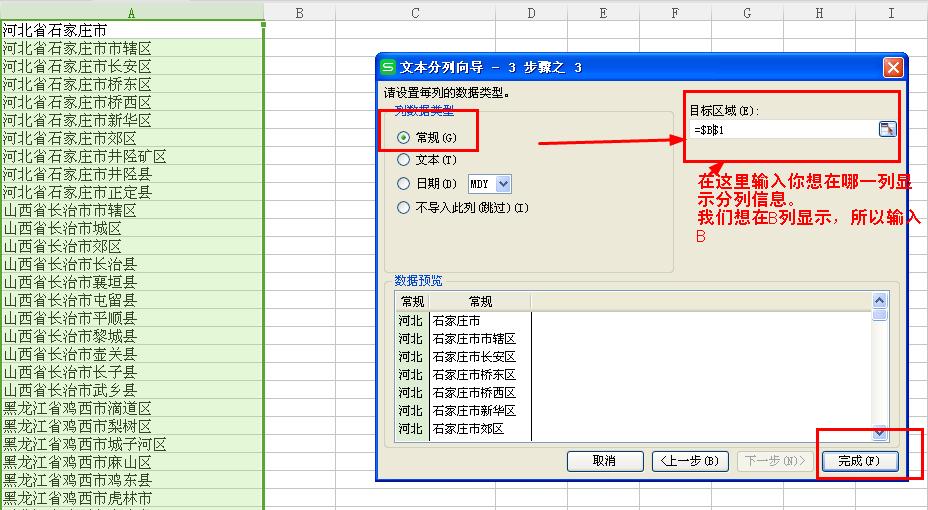Viewport: 928px width, 510px height.
Task: Click cell 黑龙江省鸡西市滴道区
Action: 131,408
